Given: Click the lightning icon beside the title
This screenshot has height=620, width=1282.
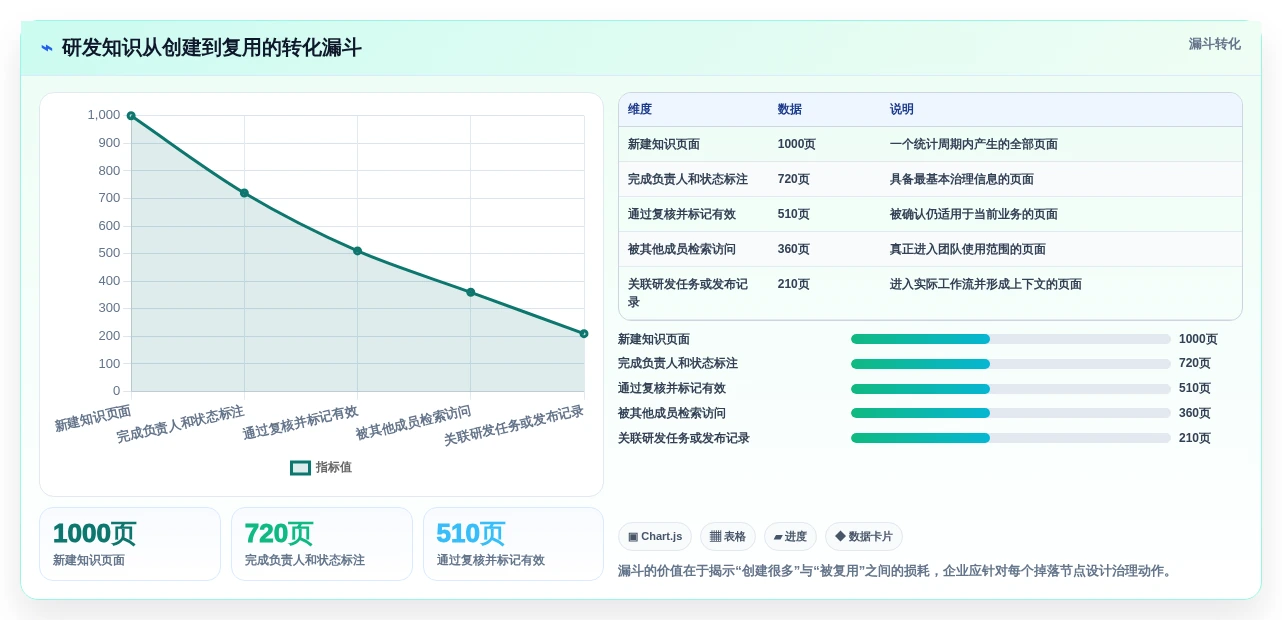Looking at the screenshot, I should tap(47, 48).
